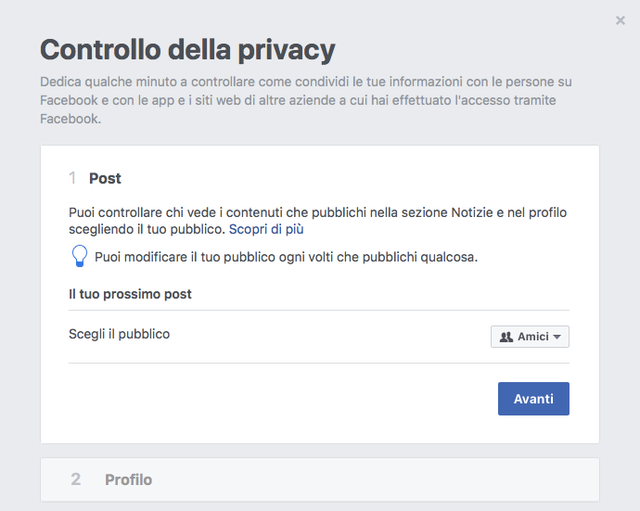The height and width of the screenshot is (511, 640).
Task: Click the introductory description paragraph
Action: coord(306,100)
